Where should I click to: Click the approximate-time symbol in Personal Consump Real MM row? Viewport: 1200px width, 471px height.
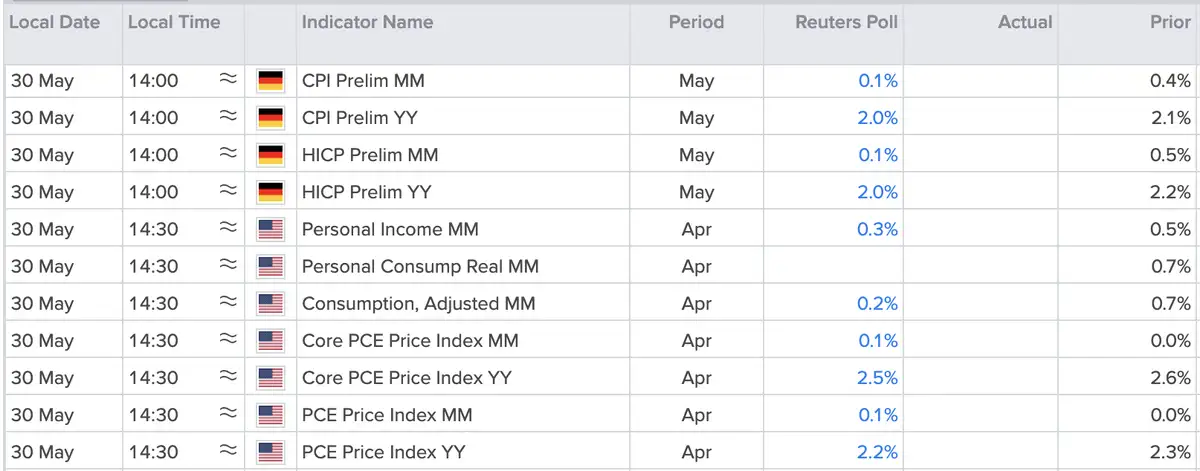pyautogui.click(x=227, y=266)
